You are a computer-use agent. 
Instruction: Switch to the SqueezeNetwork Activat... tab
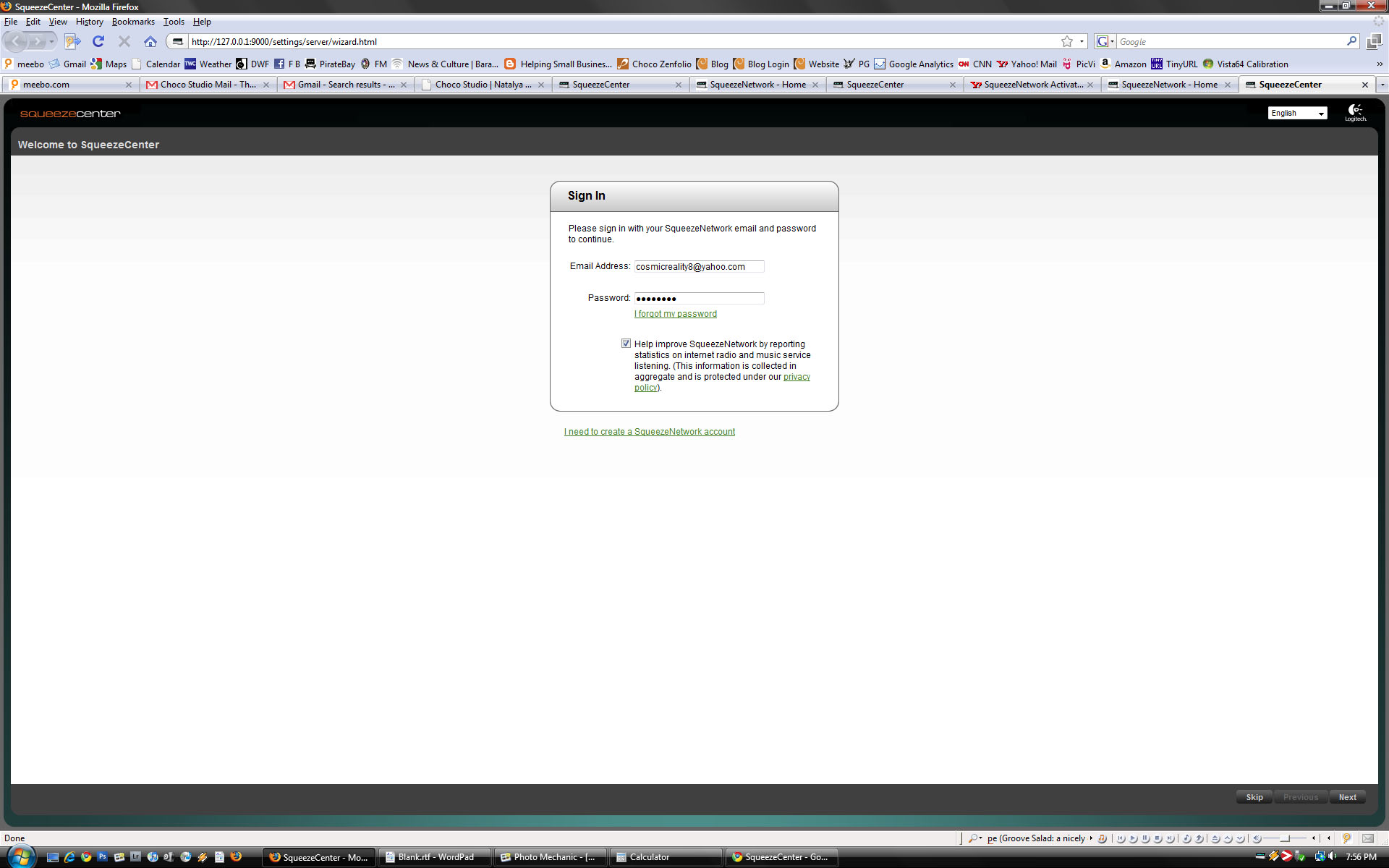(x=1032, y=85)
